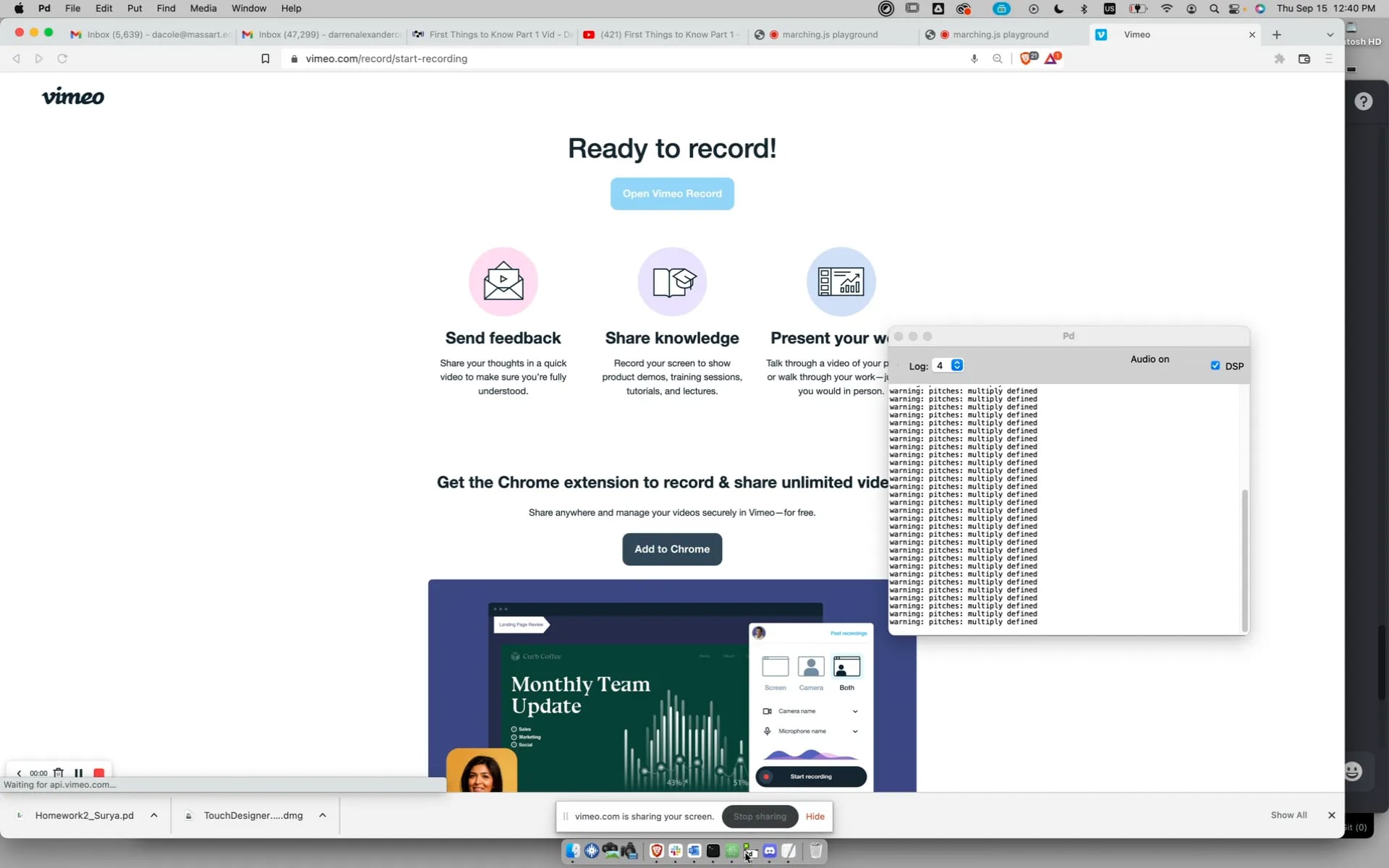
Task: Pause the recording in the floating control
Action: click(79, 773)
